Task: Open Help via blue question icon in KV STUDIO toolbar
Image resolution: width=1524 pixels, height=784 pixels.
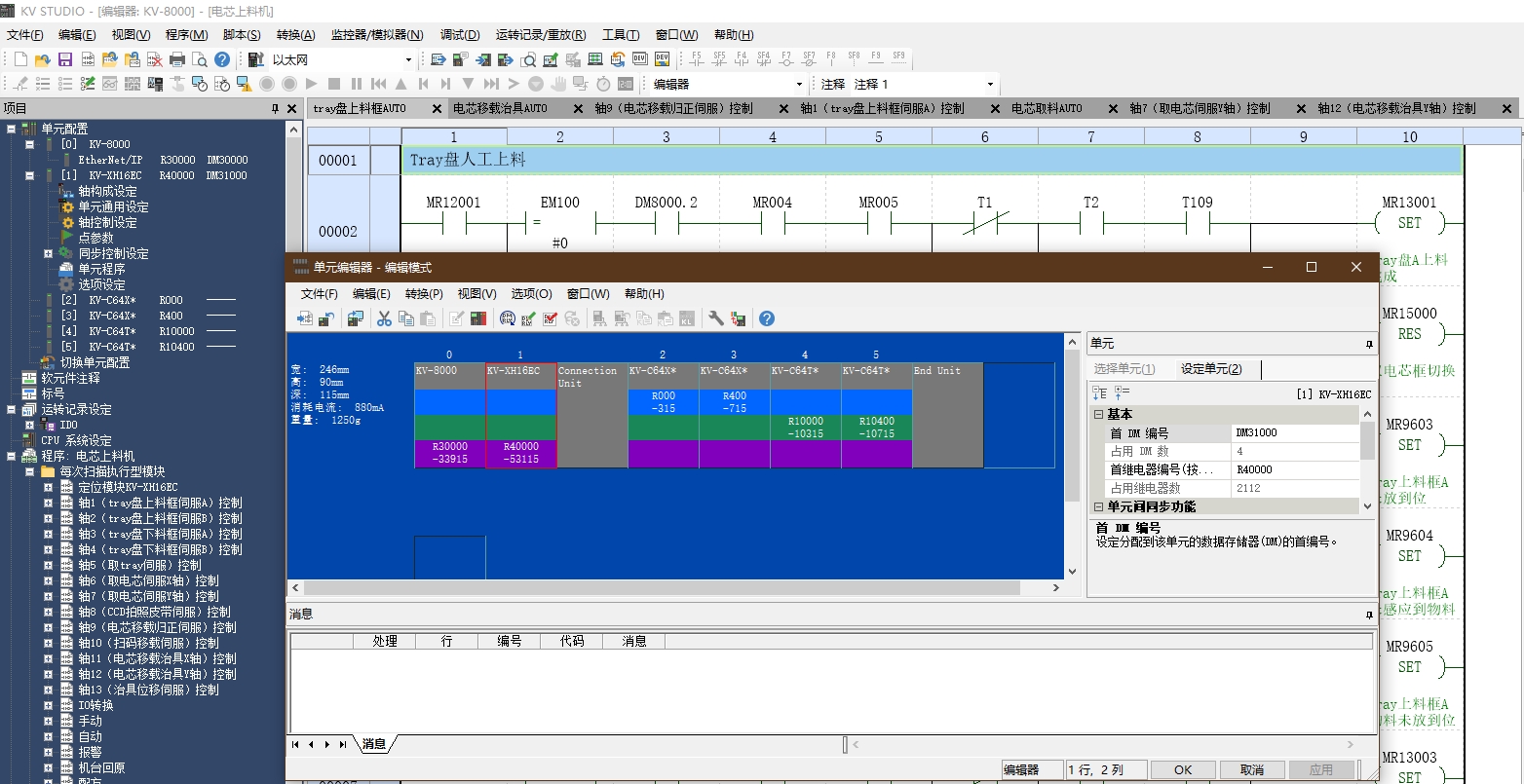Action: tap(222, 59)
